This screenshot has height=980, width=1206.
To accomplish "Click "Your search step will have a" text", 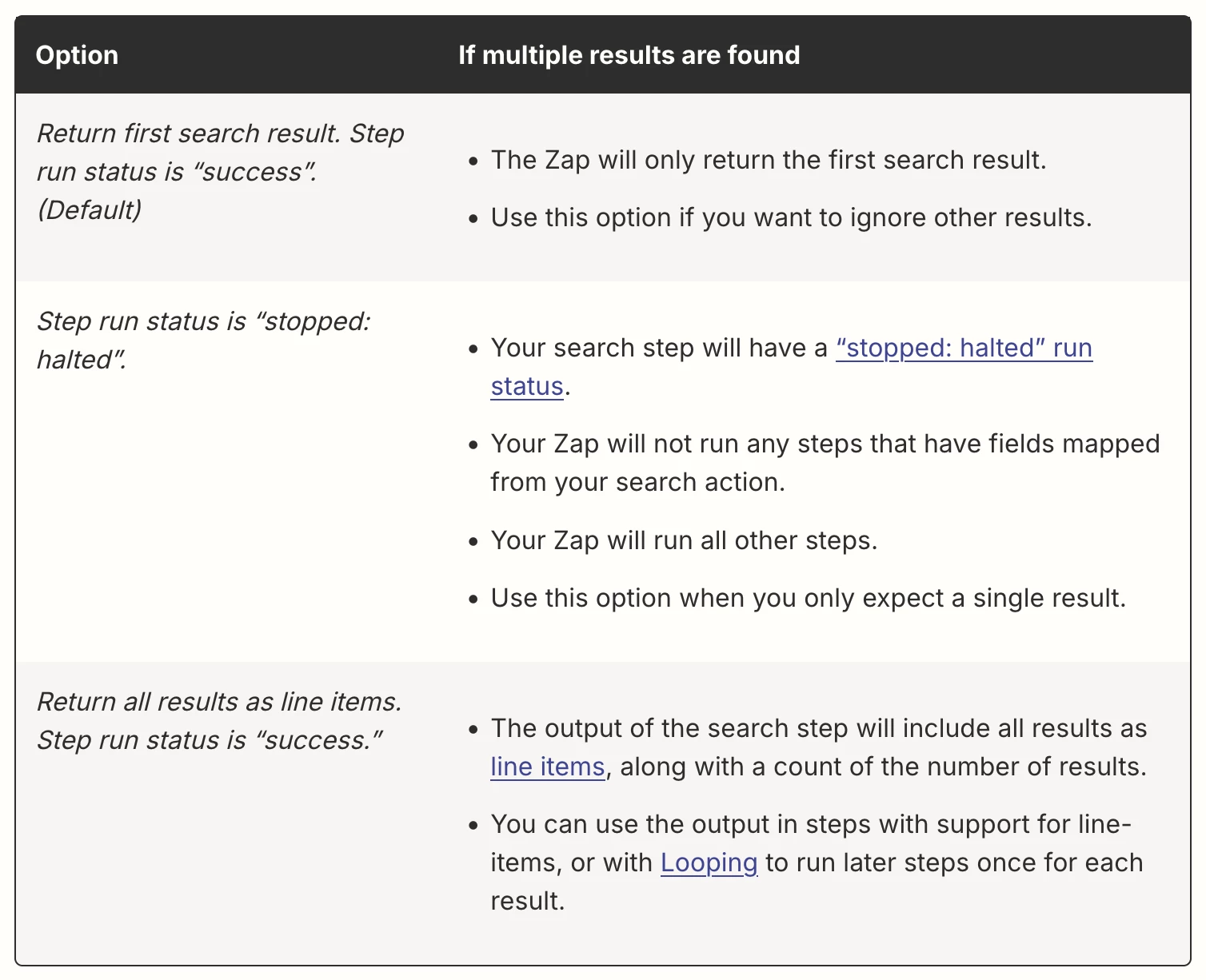I will 659,349.
